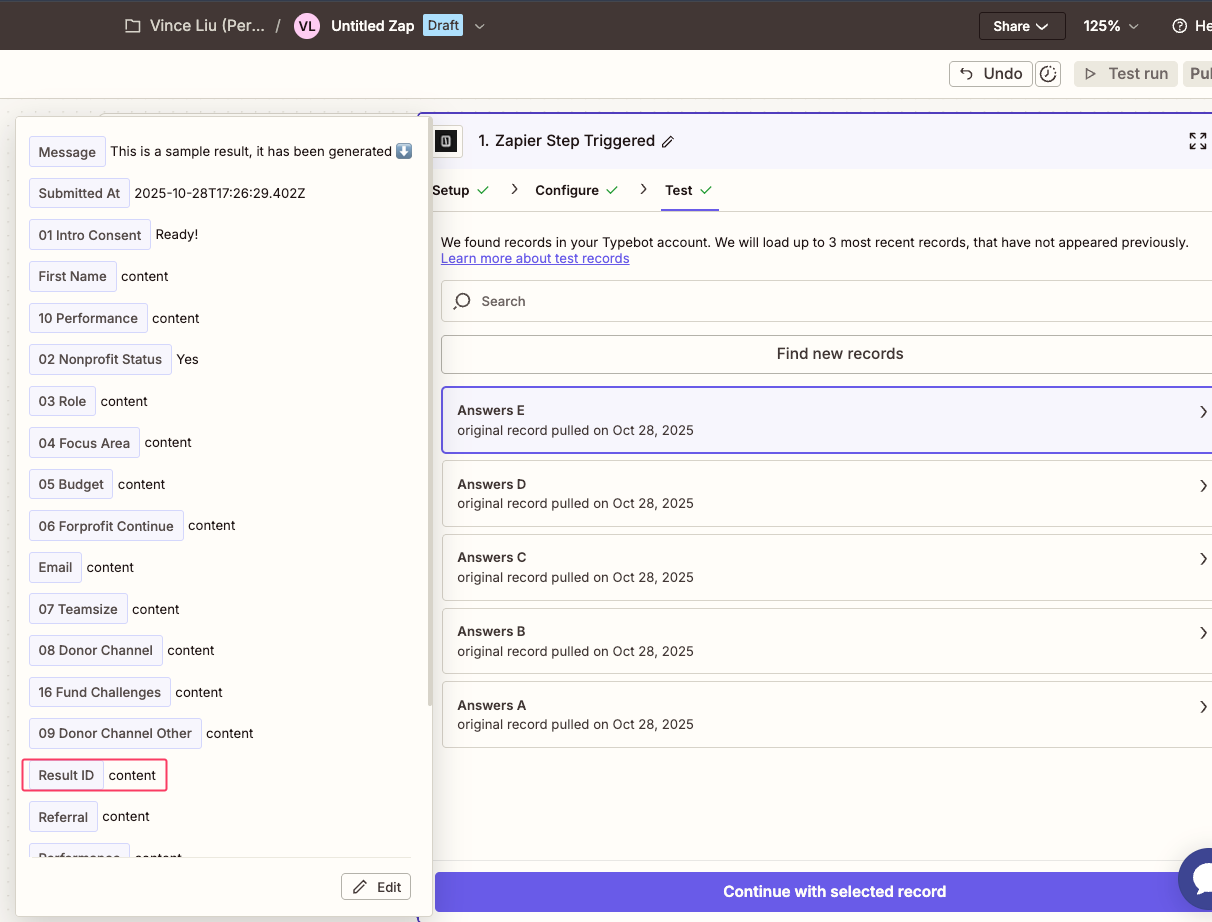Switch to the Configure tab
Image resolution: width=1212 pixels, height=922 pixels.
[x=567, y=190]
